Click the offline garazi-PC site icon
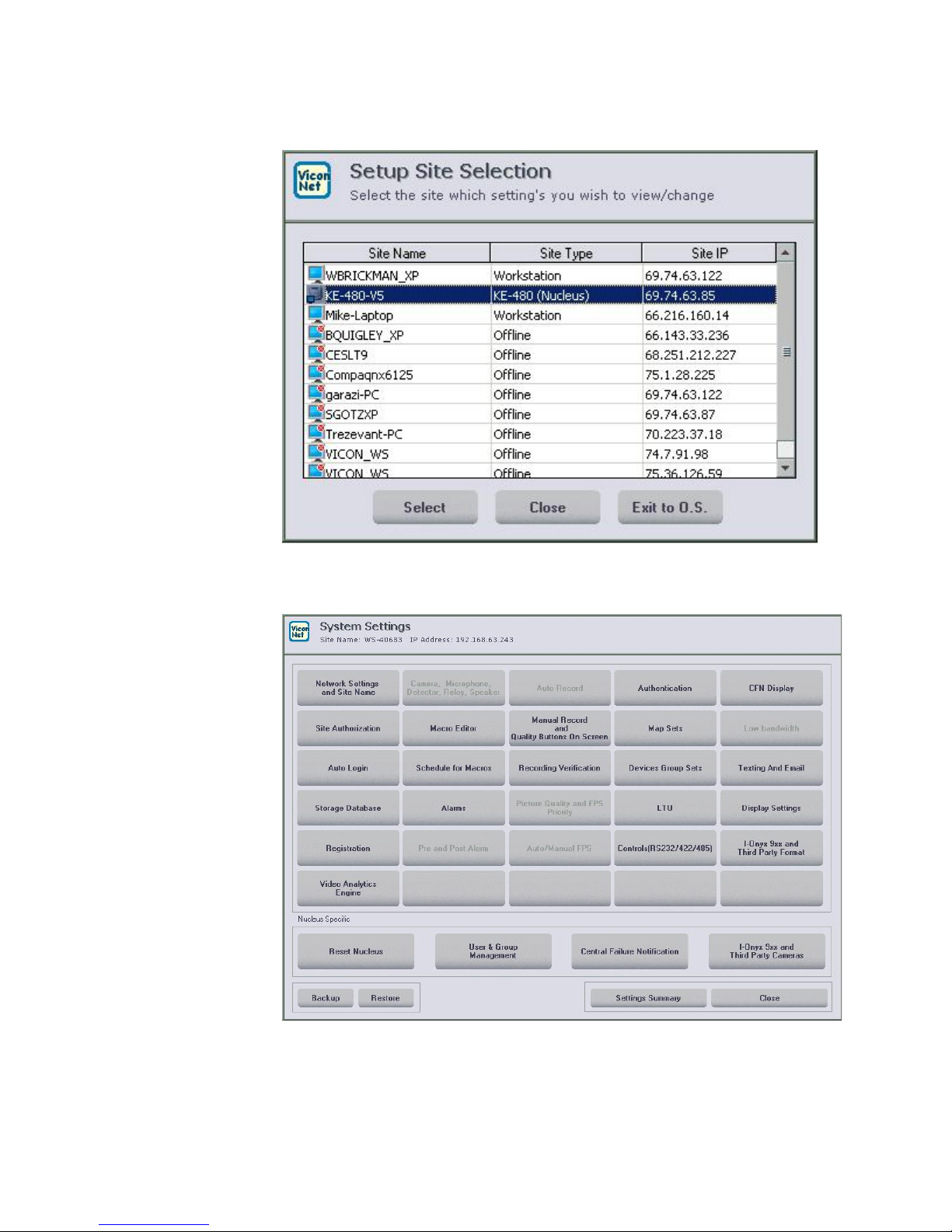Image resolution: width=952 pixels, height=1232 pixels. [316, 394]
